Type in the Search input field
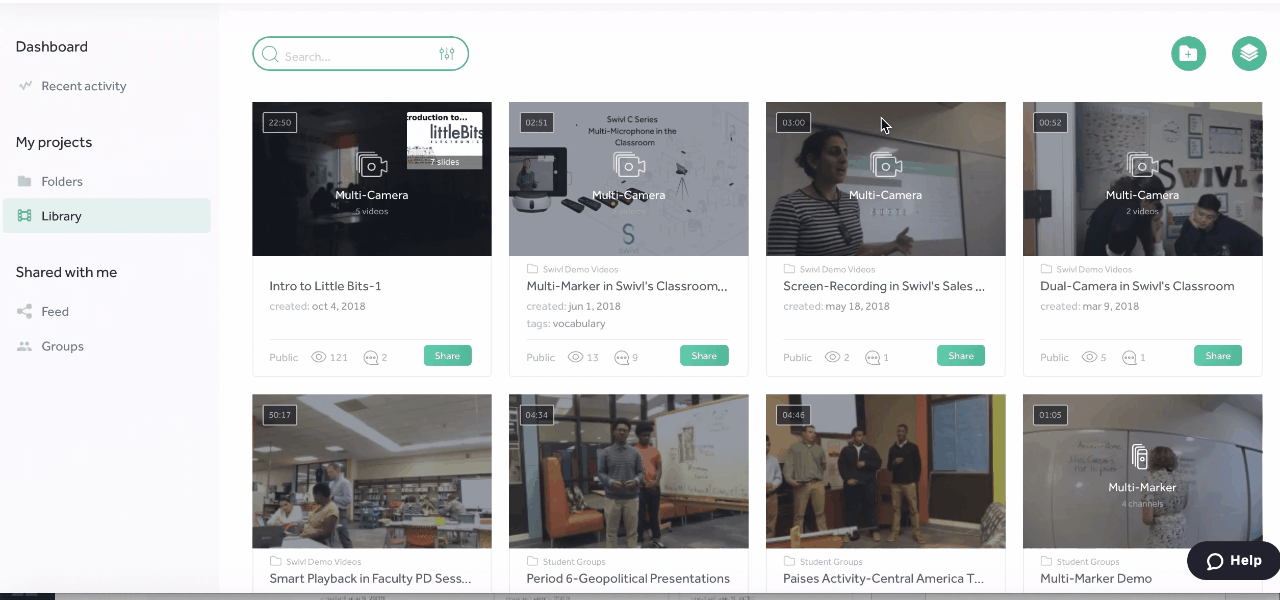Image resolution: width=1280 pixels, height=600 pixels. pyautogui.click(x=355, y=56)
